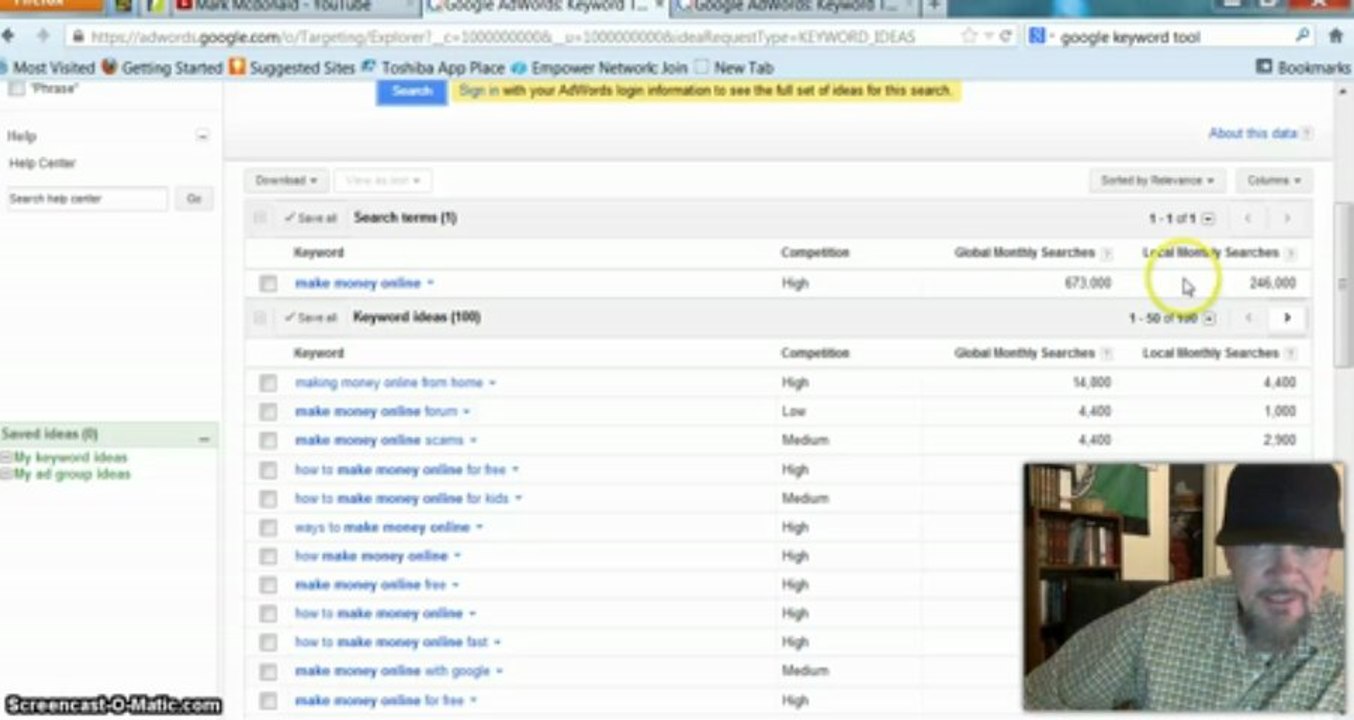Open Suggested Sites bookmark
Screen dimensions: 1354x720
(292, 68)
